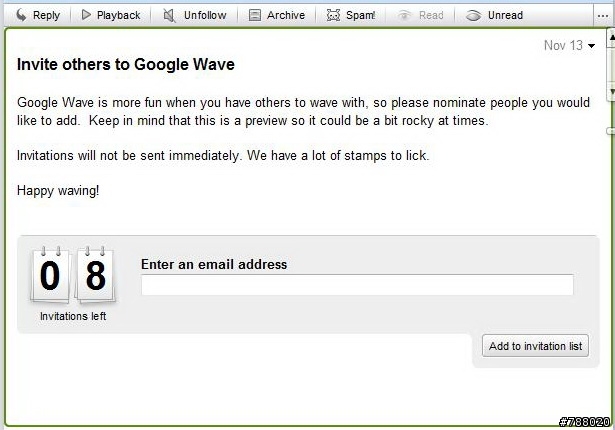Click the calendar digit 8 counter

[x=96, y=275]
